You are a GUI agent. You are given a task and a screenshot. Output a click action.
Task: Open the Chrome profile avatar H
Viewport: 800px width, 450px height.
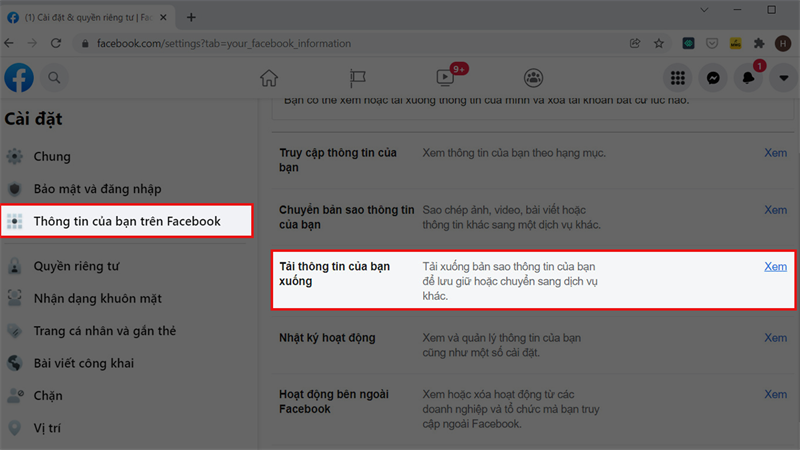click(x=783, y=43)
